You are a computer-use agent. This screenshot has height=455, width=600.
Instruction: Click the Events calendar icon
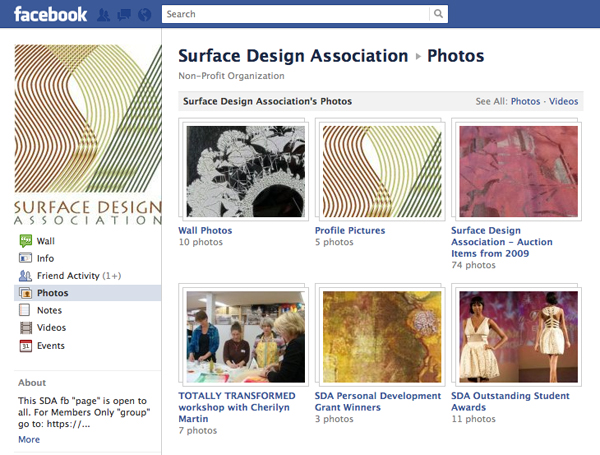(x=26, y=346)
